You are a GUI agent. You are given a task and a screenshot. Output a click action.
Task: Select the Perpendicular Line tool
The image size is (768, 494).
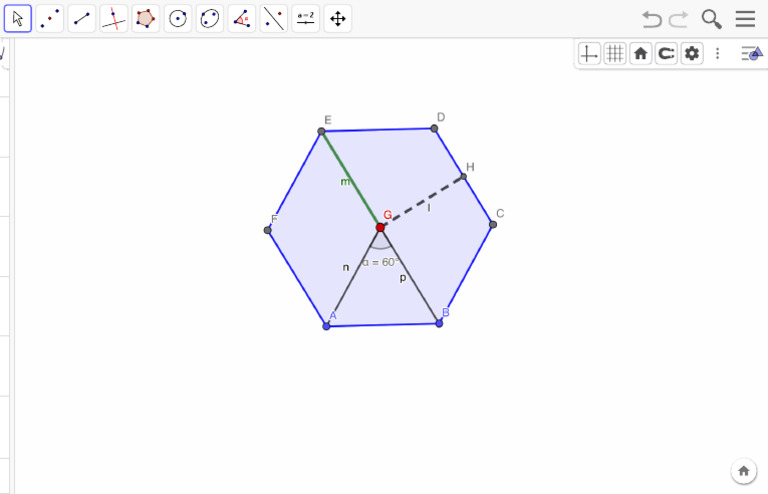[x=114, y=19]
